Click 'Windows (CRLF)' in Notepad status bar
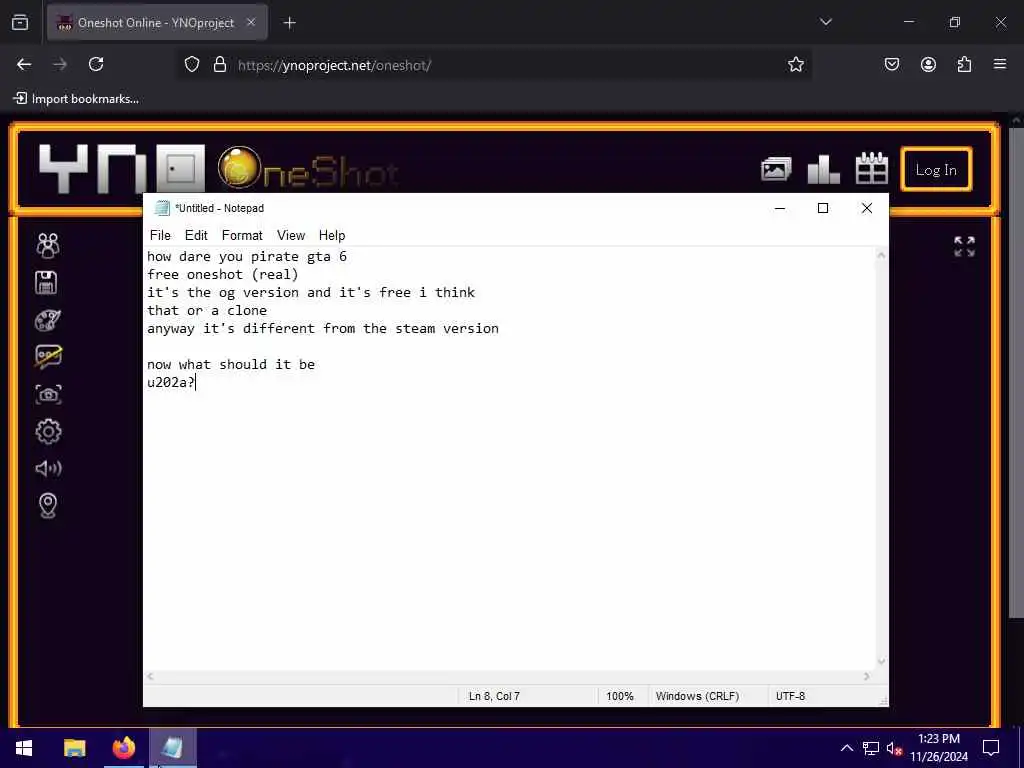 (x=697, y=696)
